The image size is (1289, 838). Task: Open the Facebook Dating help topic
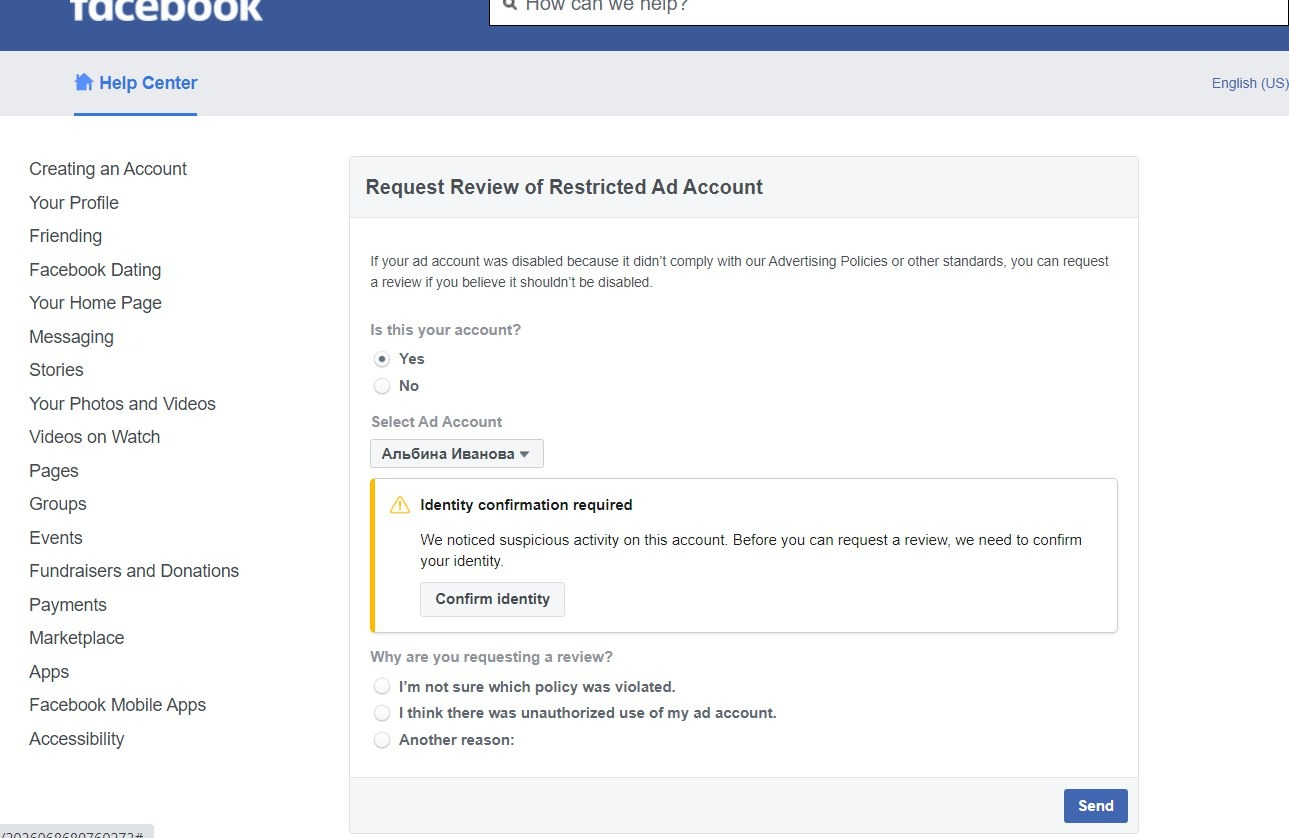coord(95,270)
